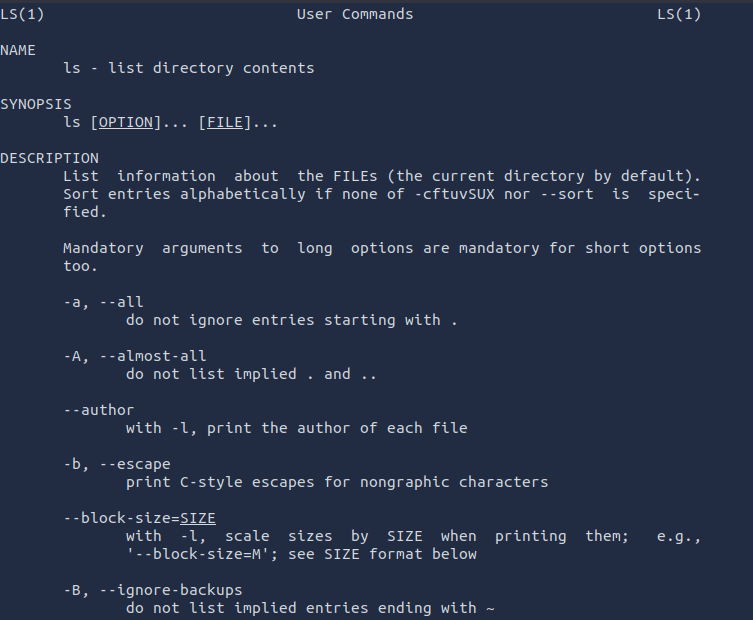This screenshot has width=753, height=620.
Task: Click the text 'do not list implied . and ..'
Action: (238, 374)
